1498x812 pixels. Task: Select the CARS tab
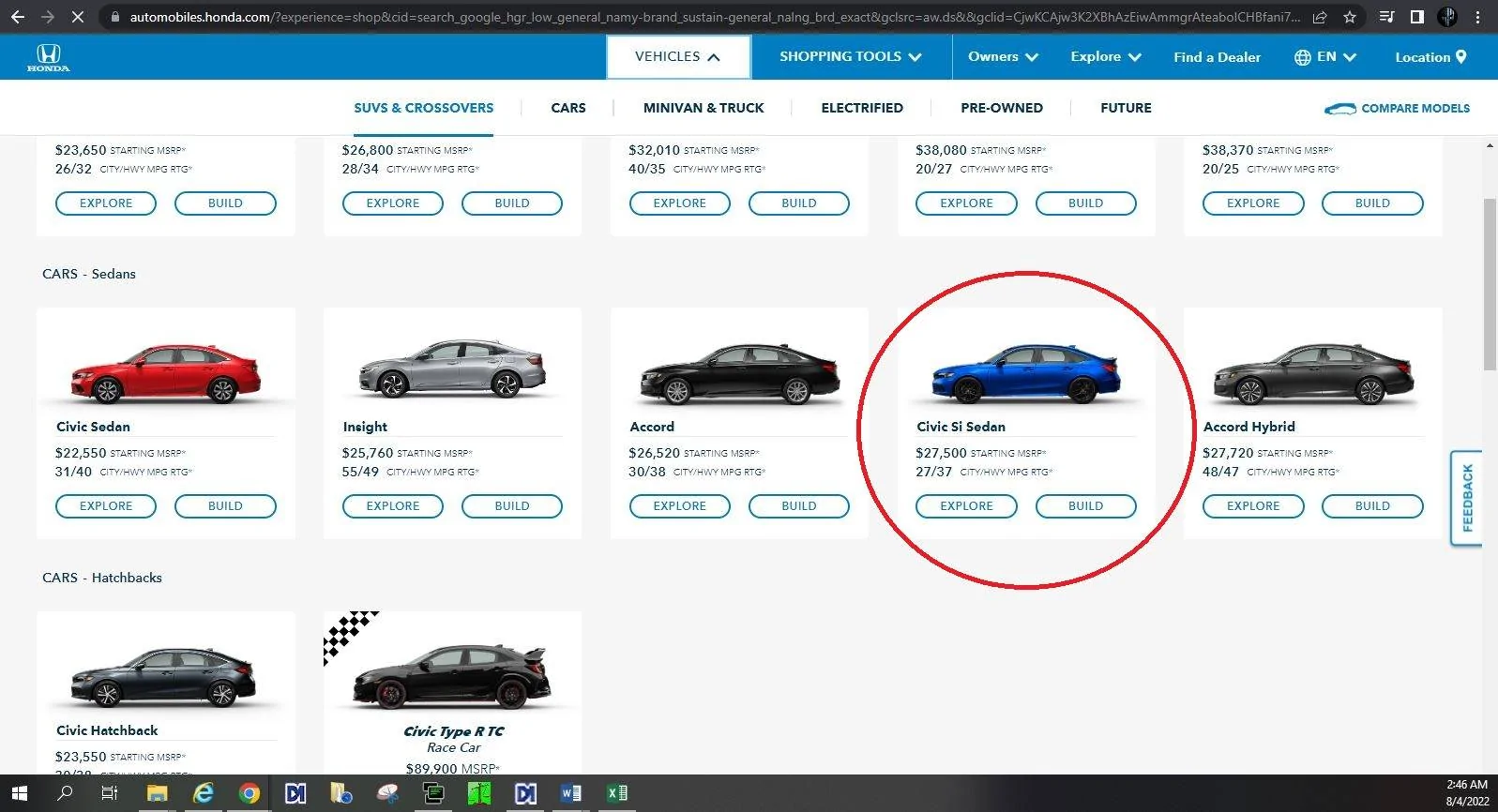(568, 109)
